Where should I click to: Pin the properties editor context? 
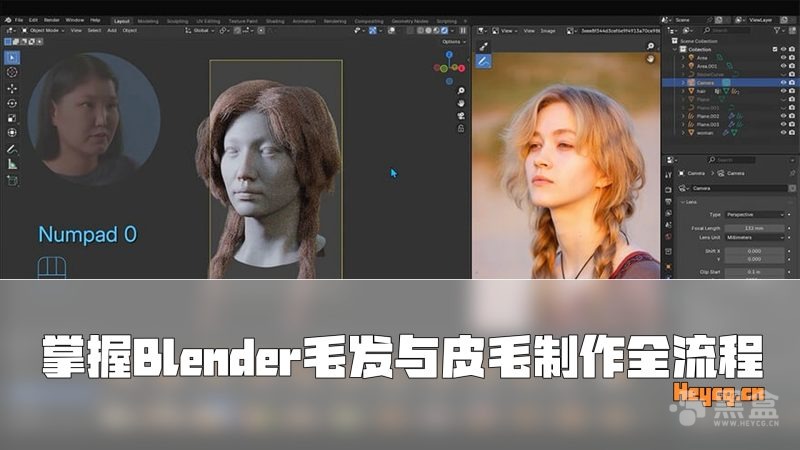tap(792, 173)
